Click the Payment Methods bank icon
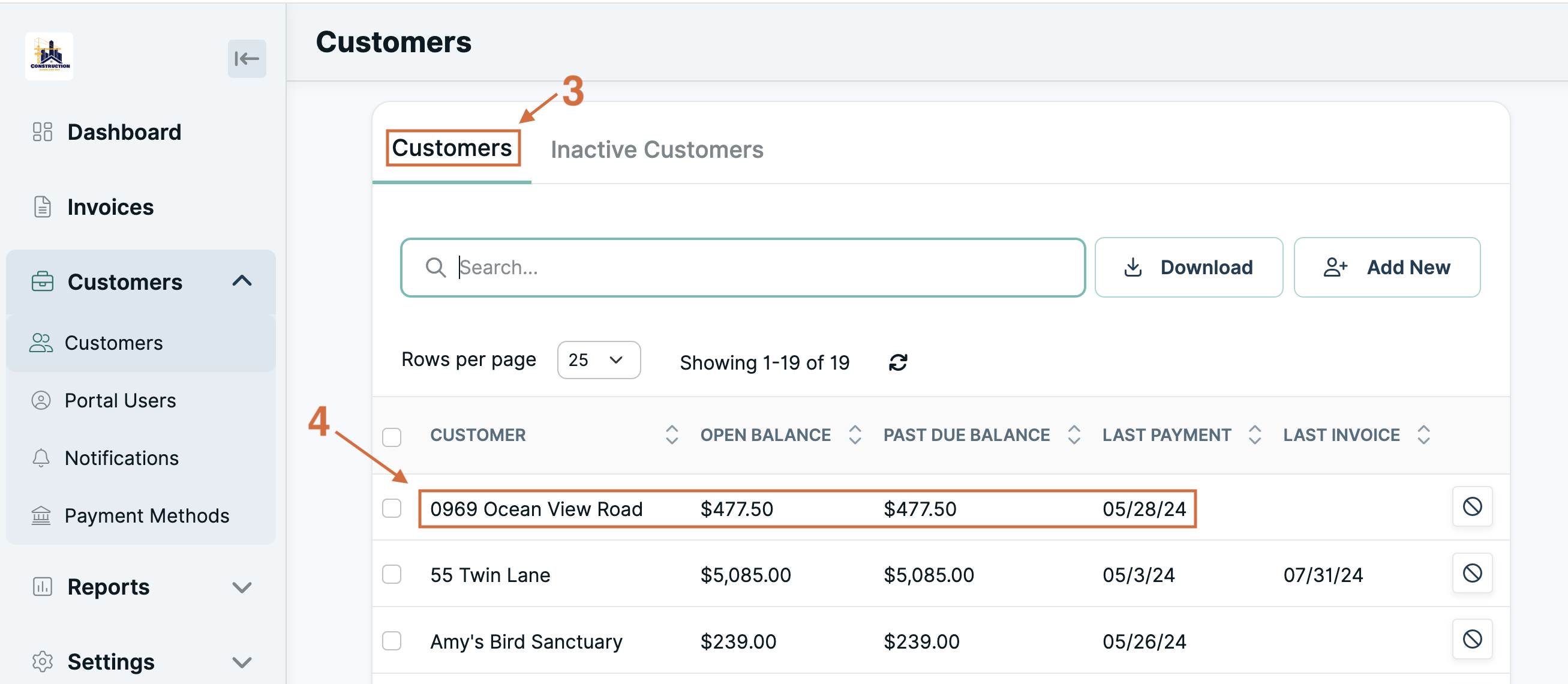1568x684 pixels. click(x=41, y=516)
